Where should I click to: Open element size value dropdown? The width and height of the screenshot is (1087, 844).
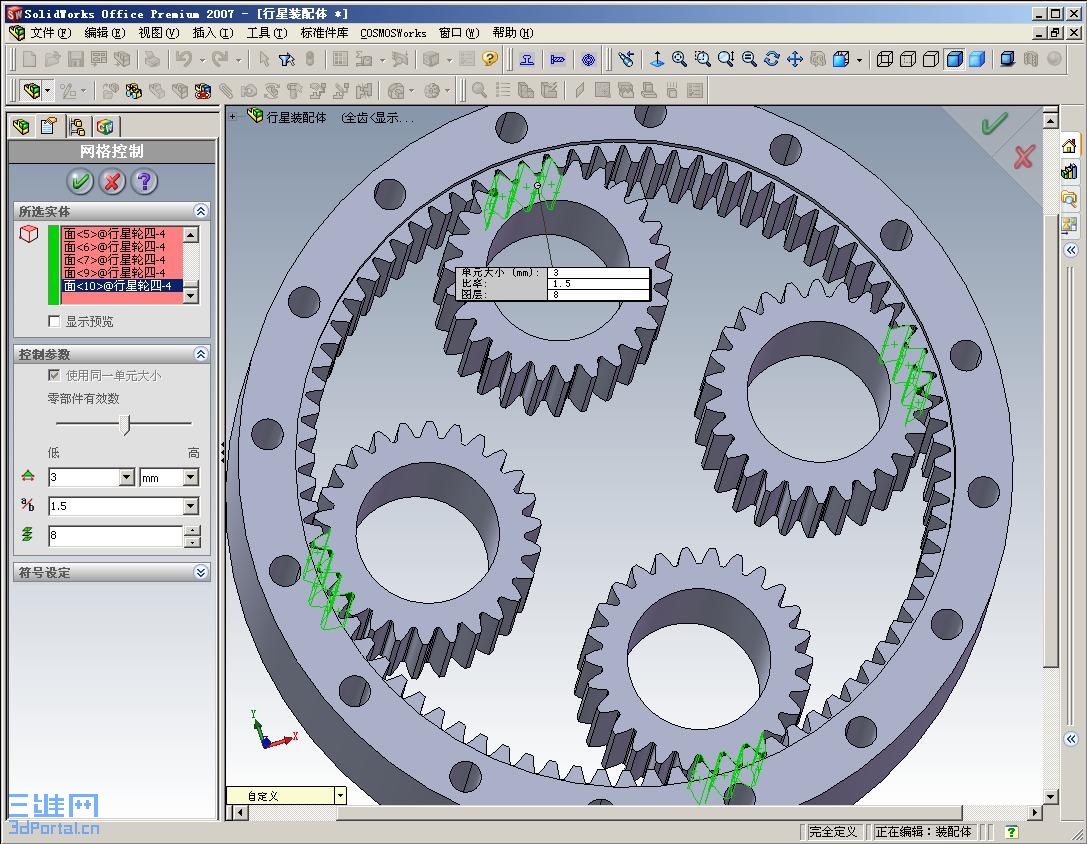pos(126,477)
